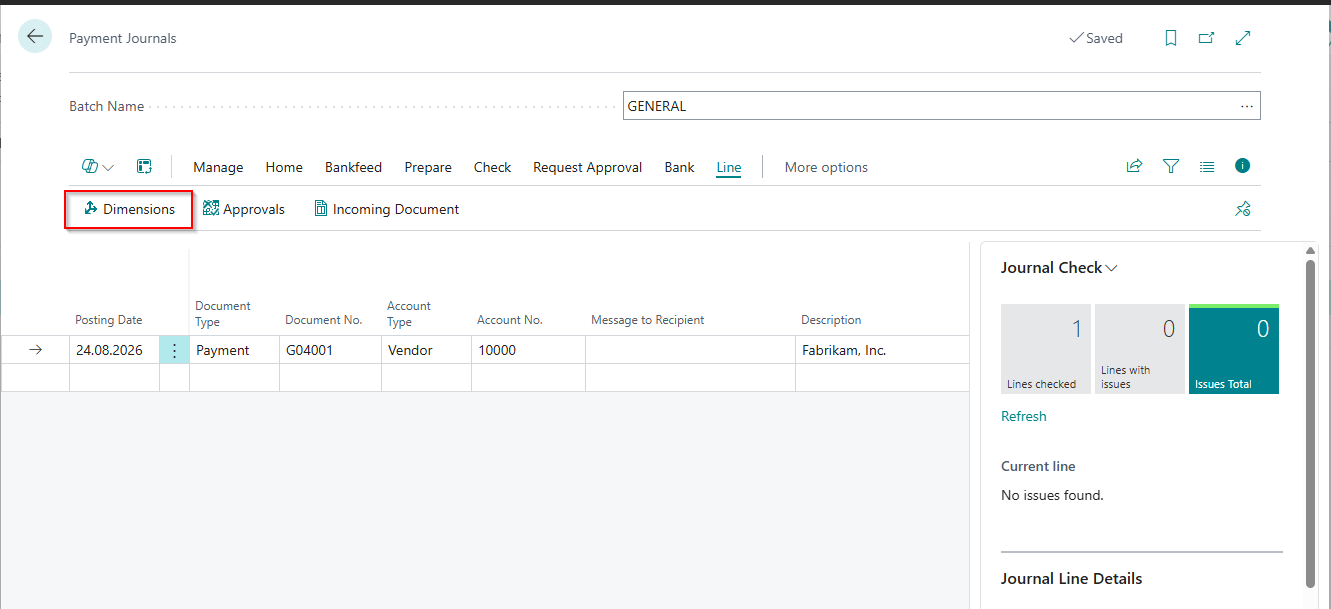This screenshot has height=609, width=1331.
Task: Click the Refresh link
Action: [x=1023, y=416]
